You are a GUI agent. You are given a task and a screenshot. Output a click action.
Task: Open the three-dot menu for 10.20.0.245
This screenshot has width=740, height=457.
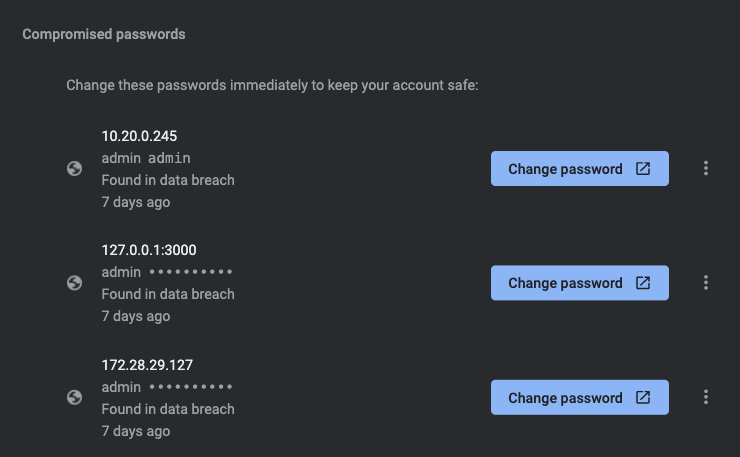tap(706, 169)
